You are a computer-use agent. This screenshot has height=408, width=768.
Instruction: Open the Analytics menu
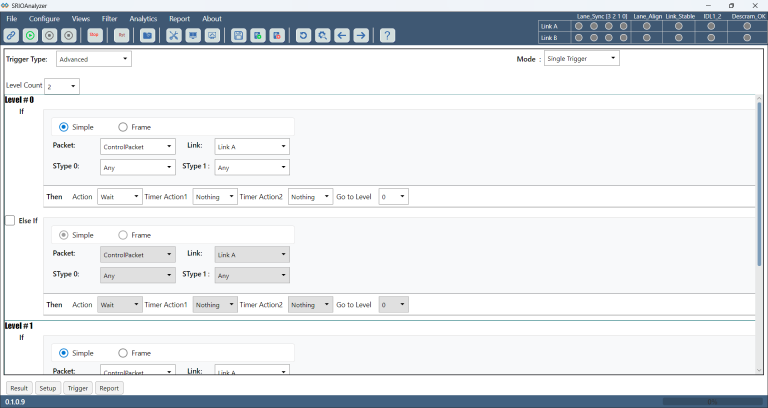click(143, 19)
